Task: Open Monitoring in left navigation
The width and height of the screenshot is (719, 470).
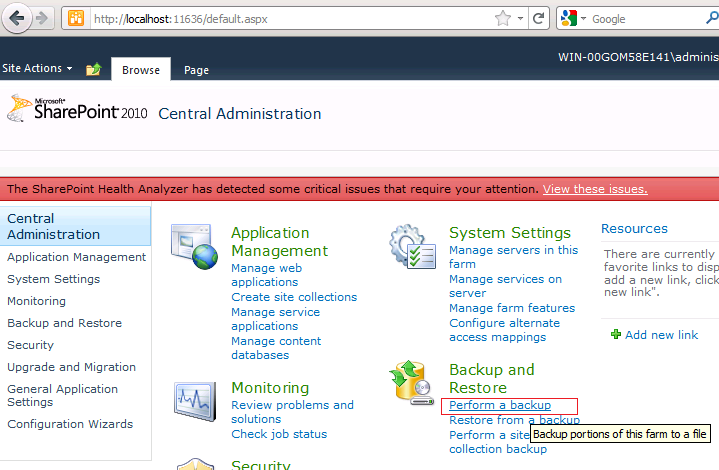Action: pyautogui.click(x=36, y=301)
